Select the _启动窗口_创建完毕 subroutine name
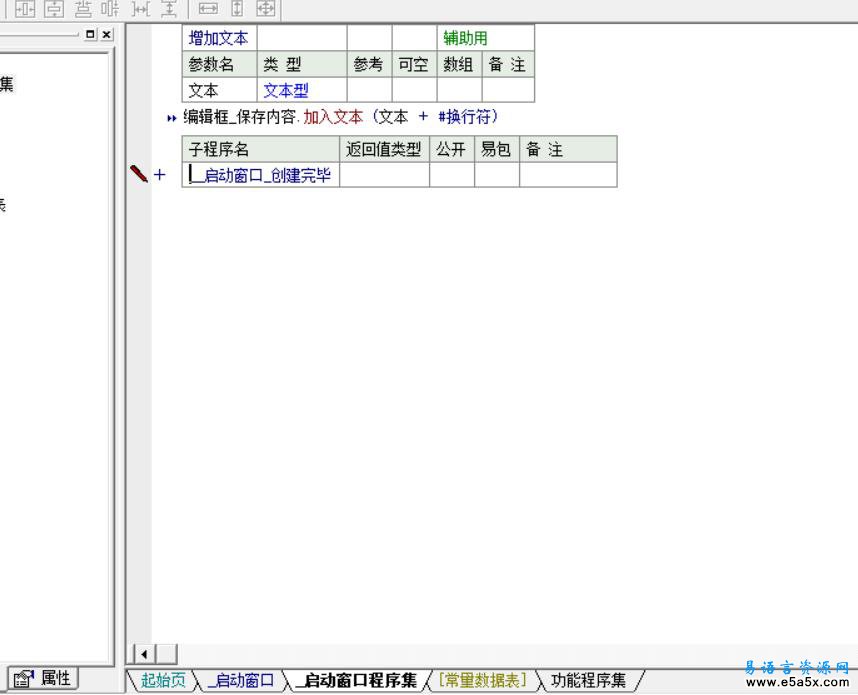 click(260, 175)
